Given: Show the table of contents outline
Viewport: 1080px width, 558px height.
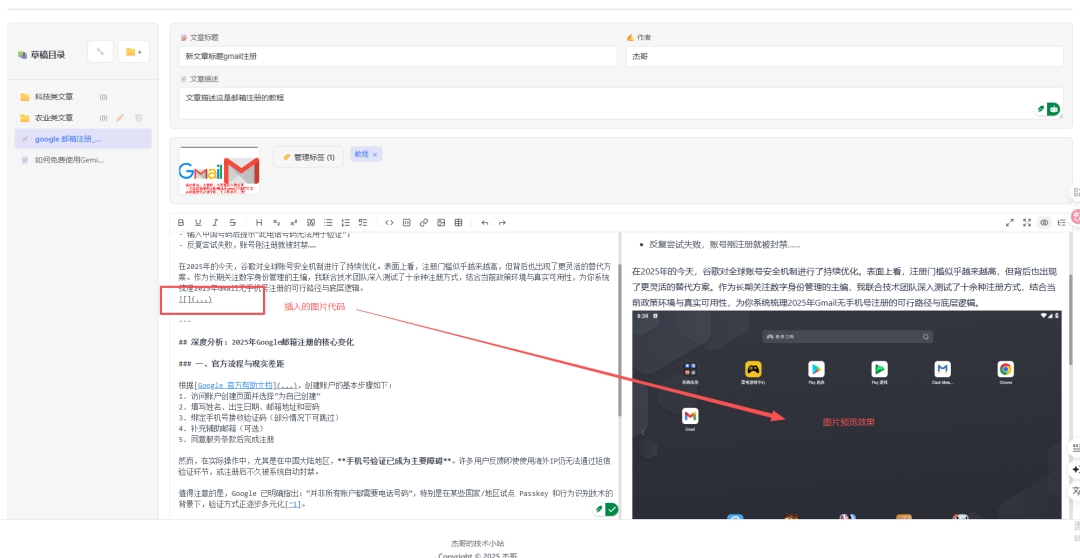Looking at the screenshot, I should 1061,223.
